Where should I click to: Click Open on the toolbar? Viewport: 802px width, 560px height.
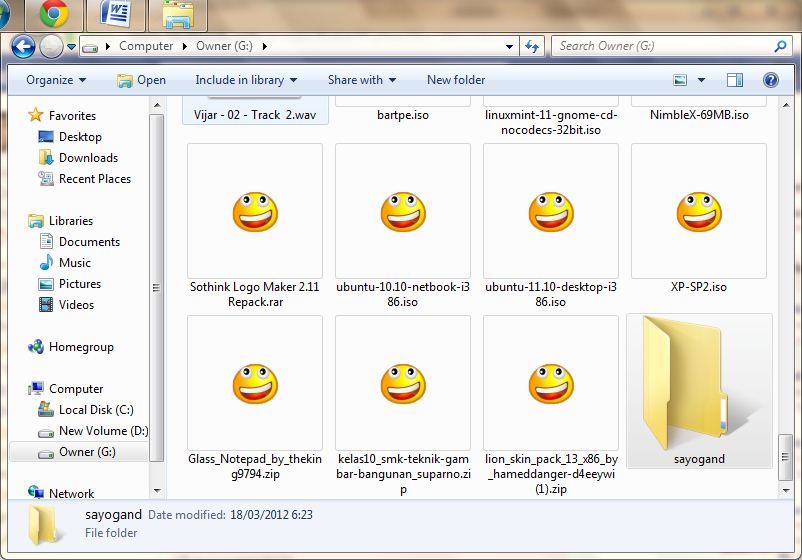(x=141, y=80)
